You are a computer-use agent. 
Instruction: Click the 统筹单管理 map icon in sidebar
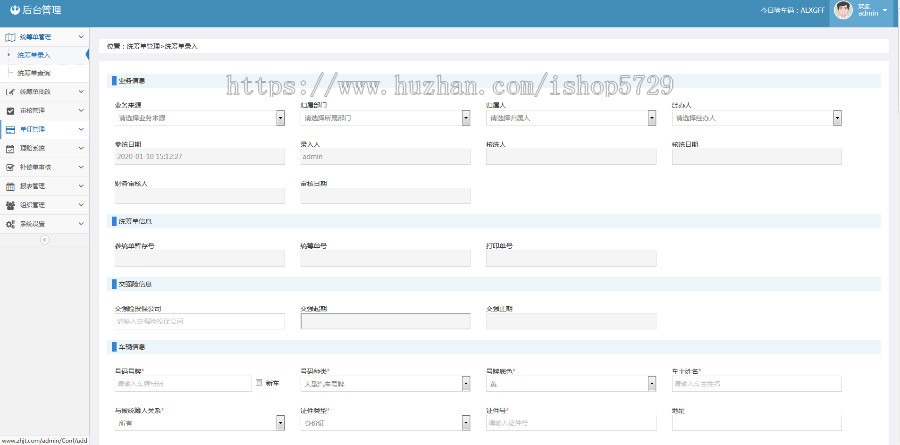point(10,37)
